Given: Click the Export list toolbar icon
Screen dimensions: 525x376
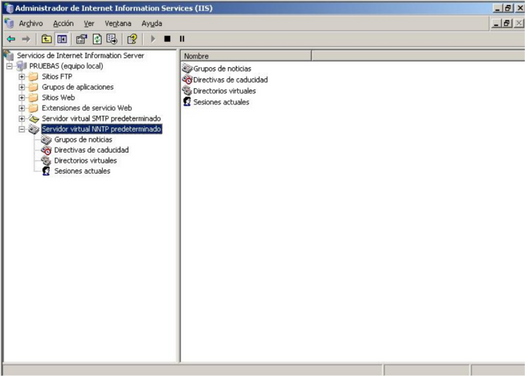Looking at the screenshot, I should tap(112, 39).
